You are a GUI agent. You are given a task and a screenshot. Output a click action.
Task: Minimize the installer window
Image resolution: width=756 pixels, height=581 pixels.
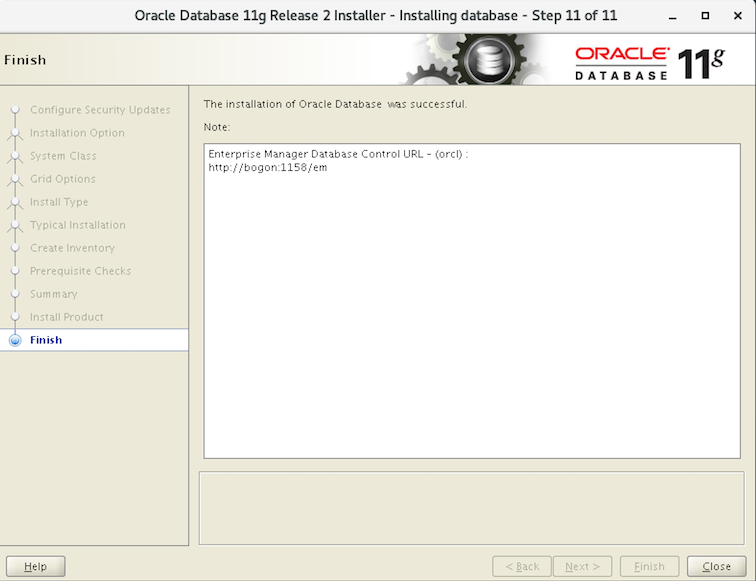point(673,16)
